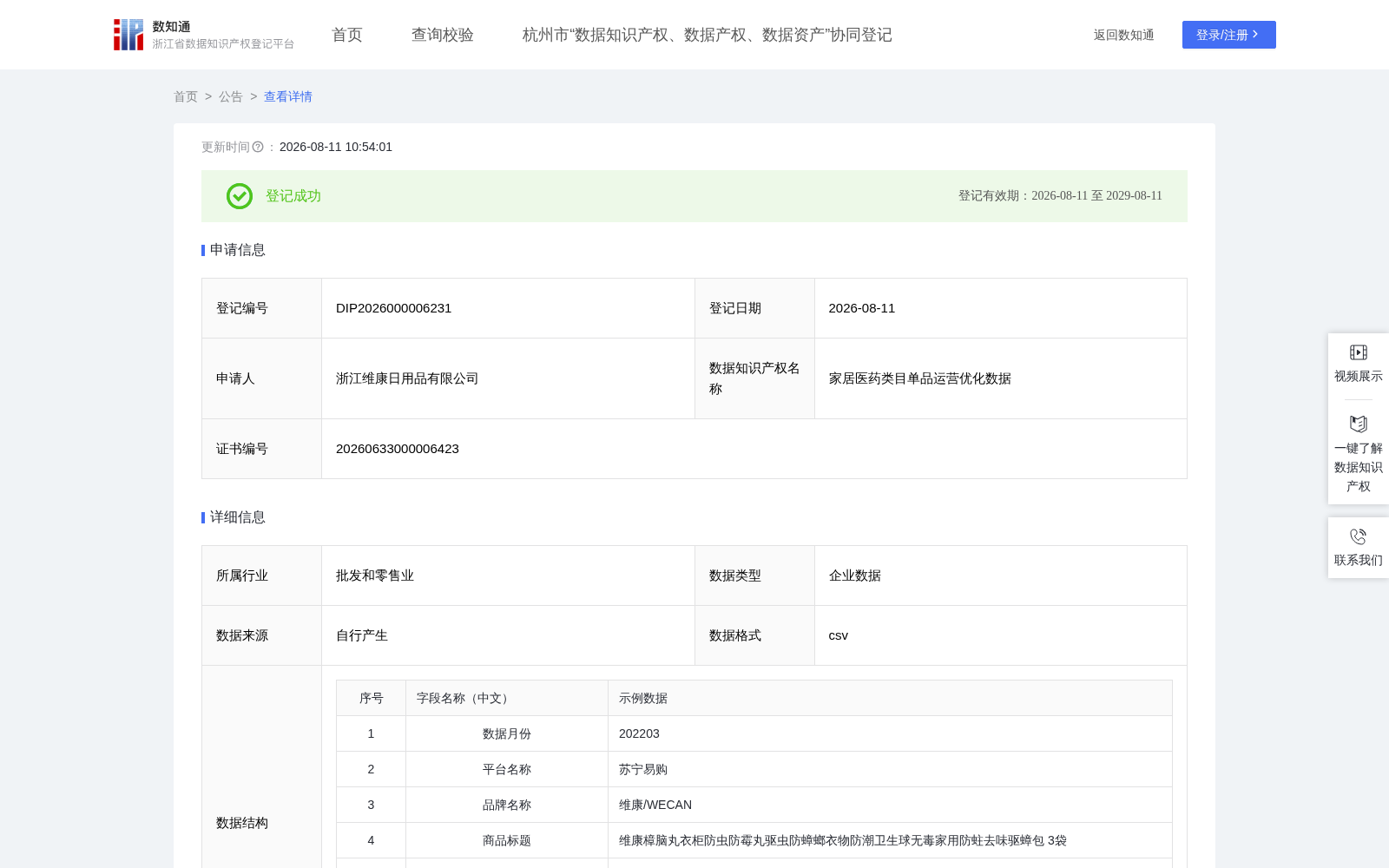
Task: Click the update time 2026-08-11 10:54:01
Action: tap(336, 148)
